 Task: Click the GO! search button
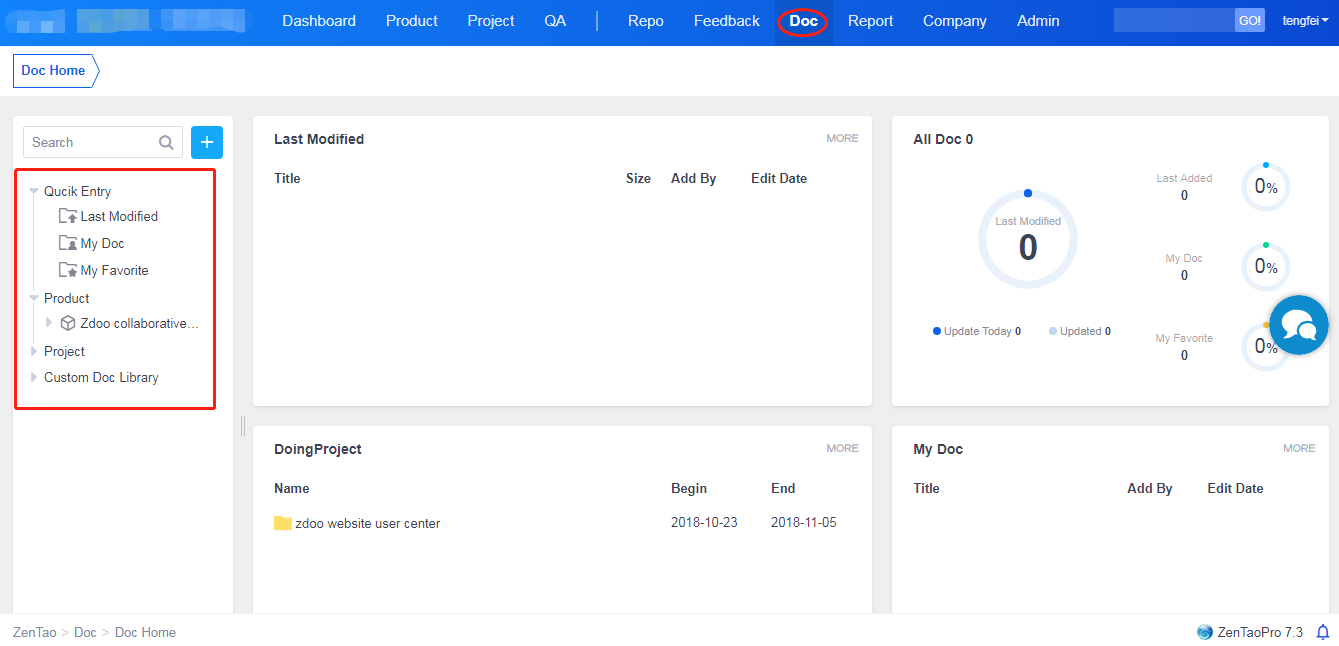tap(1249, 21)
